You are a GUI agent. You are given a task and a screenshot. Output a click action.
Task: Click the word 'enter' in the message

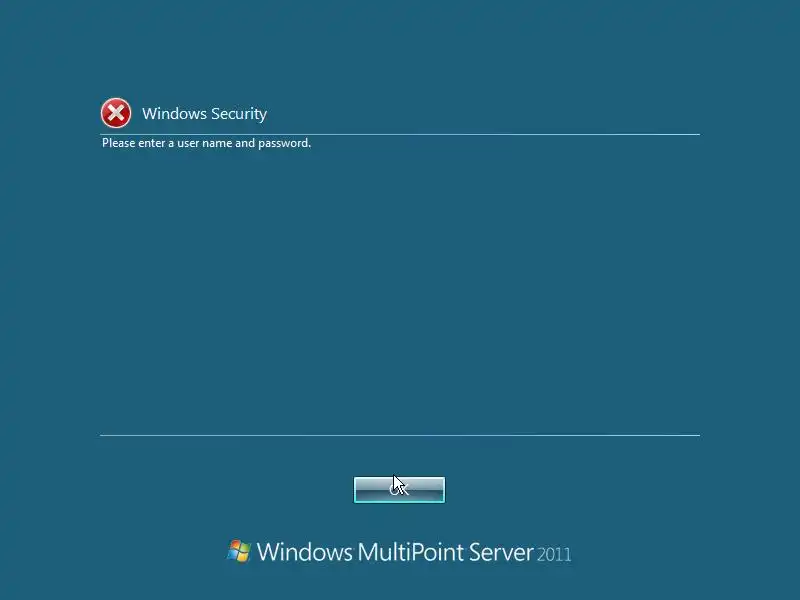tap(152, 143)
